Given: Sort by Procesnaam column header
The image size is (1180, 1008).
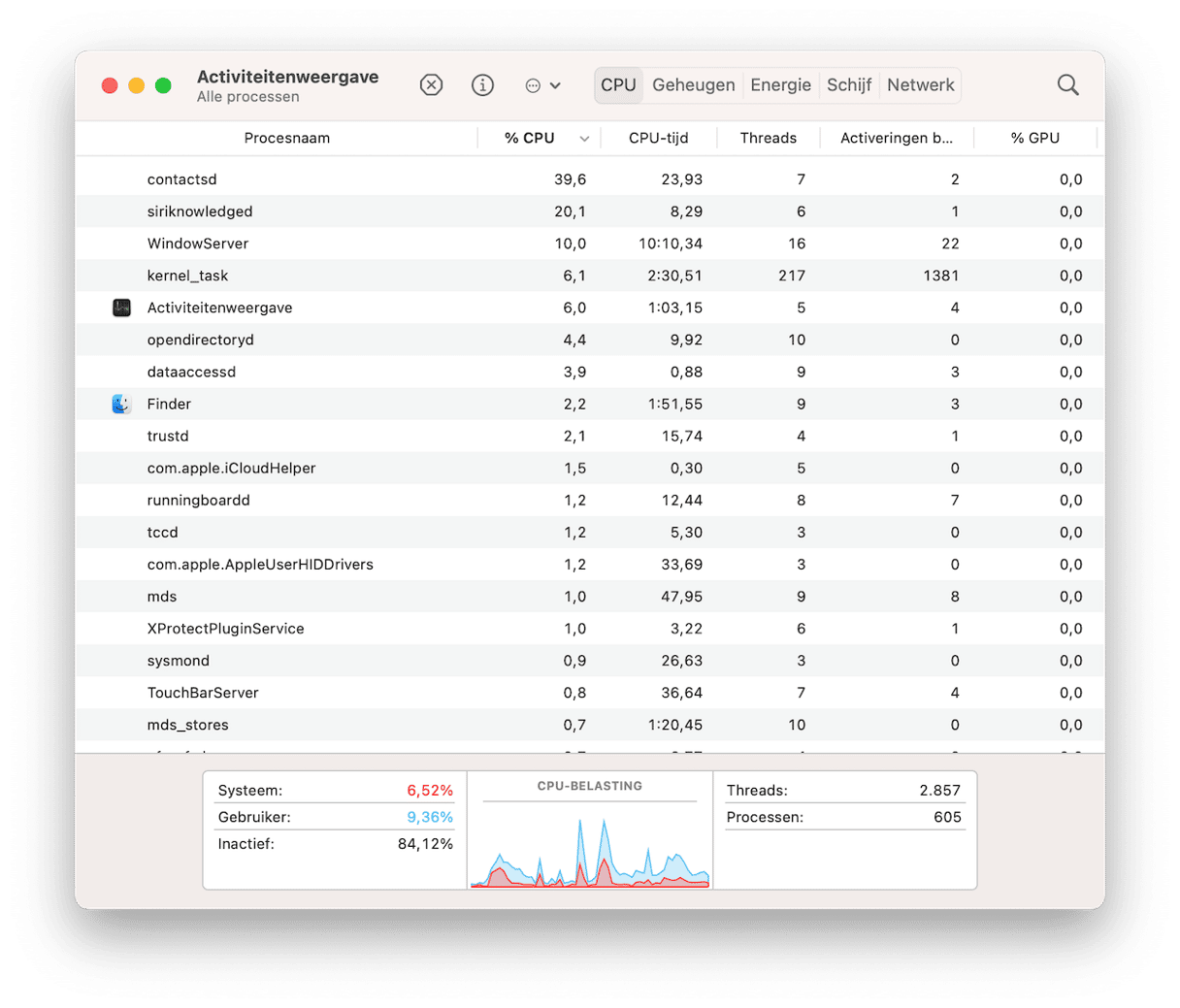Looking at the screenshot, I should [286, 138].
